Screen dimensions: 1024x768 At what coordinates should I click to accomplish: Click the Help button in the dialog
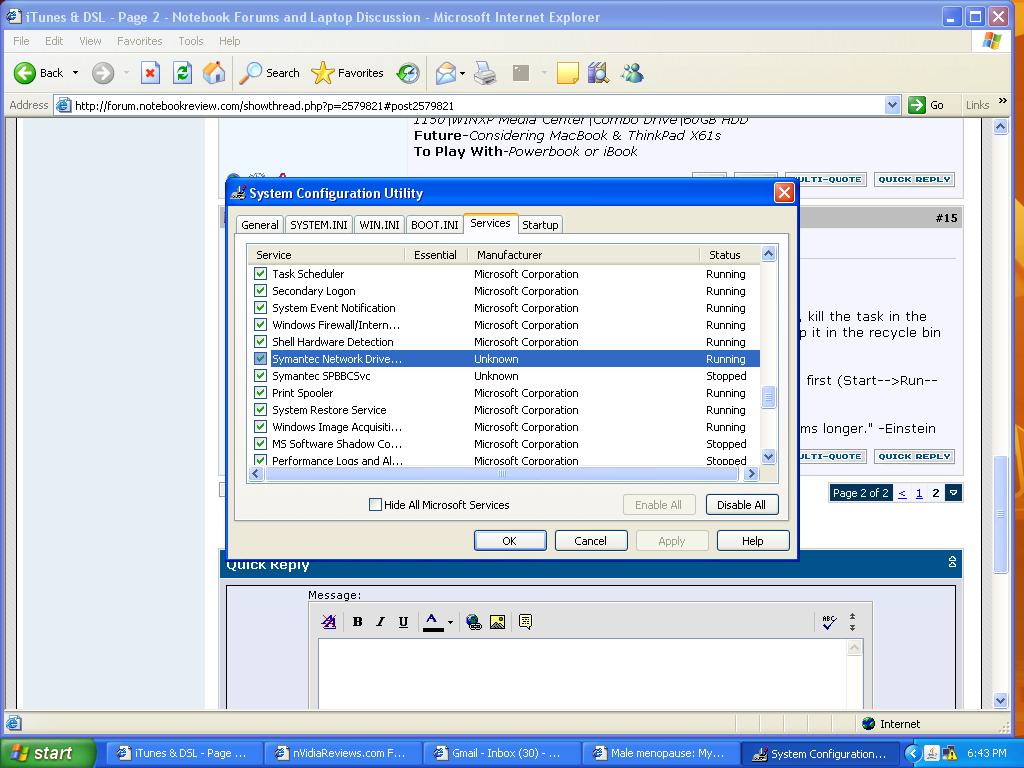pyautogui.click(x=752, y=541)
